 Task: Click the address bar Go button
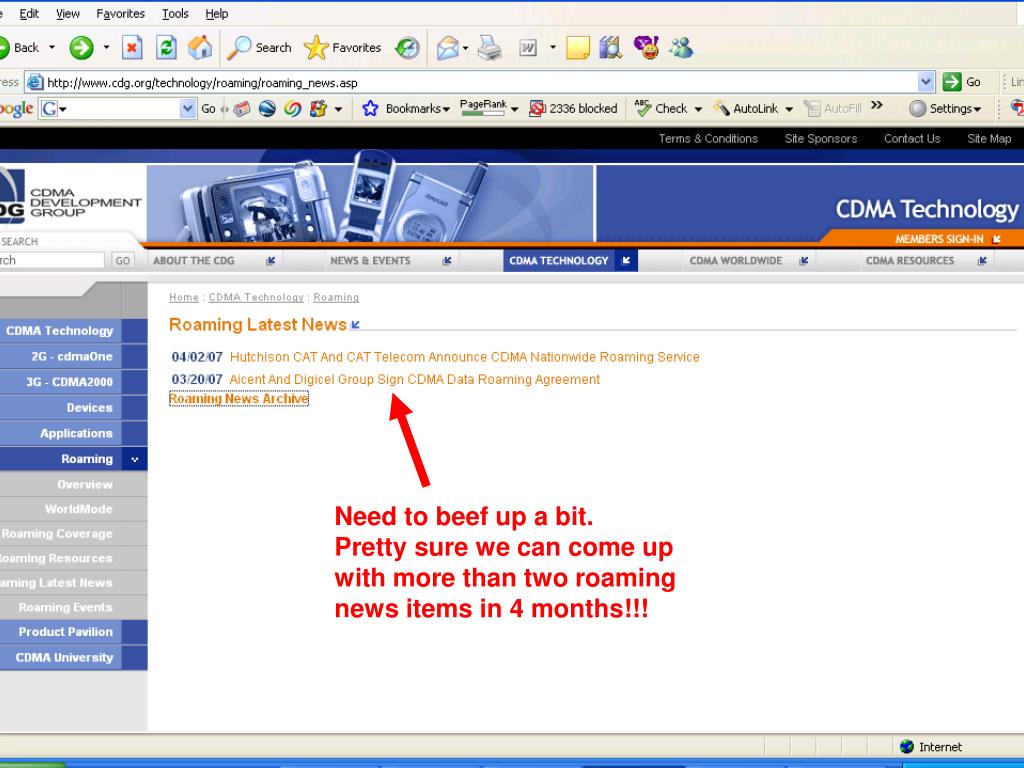click(963, 82)
